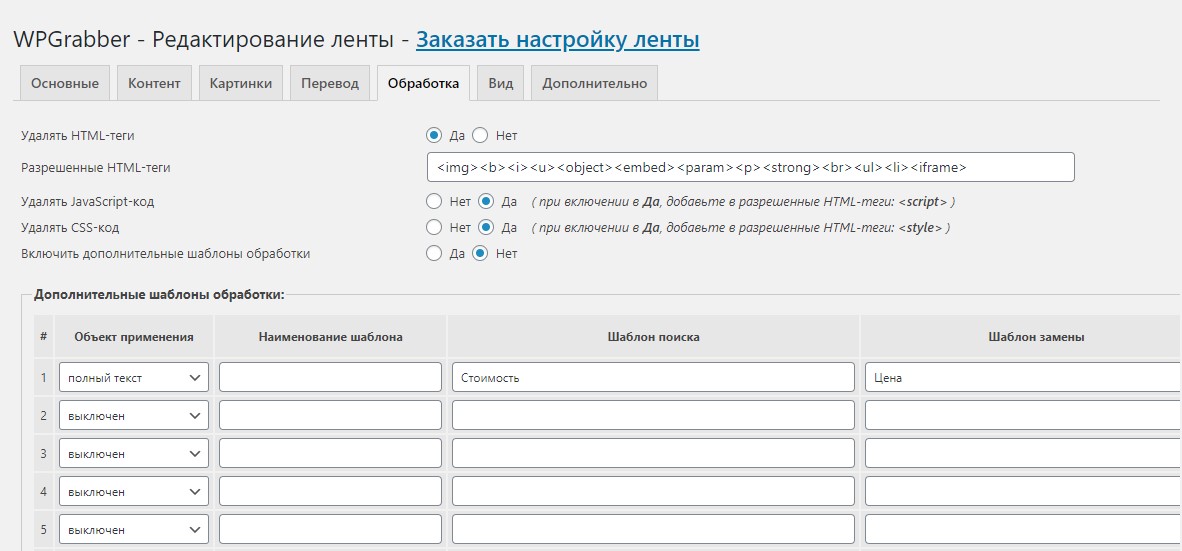Edit the Разрешенные HTML-теги field

point(750,167)
